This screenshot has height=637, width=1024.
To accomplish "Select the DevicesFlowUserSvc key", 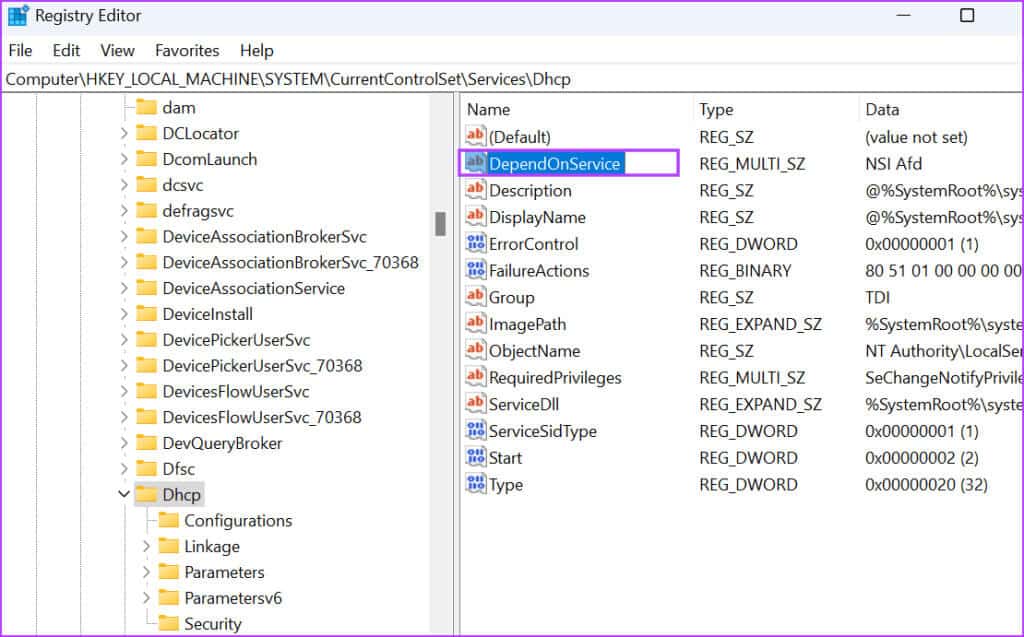I will point(236,391).
